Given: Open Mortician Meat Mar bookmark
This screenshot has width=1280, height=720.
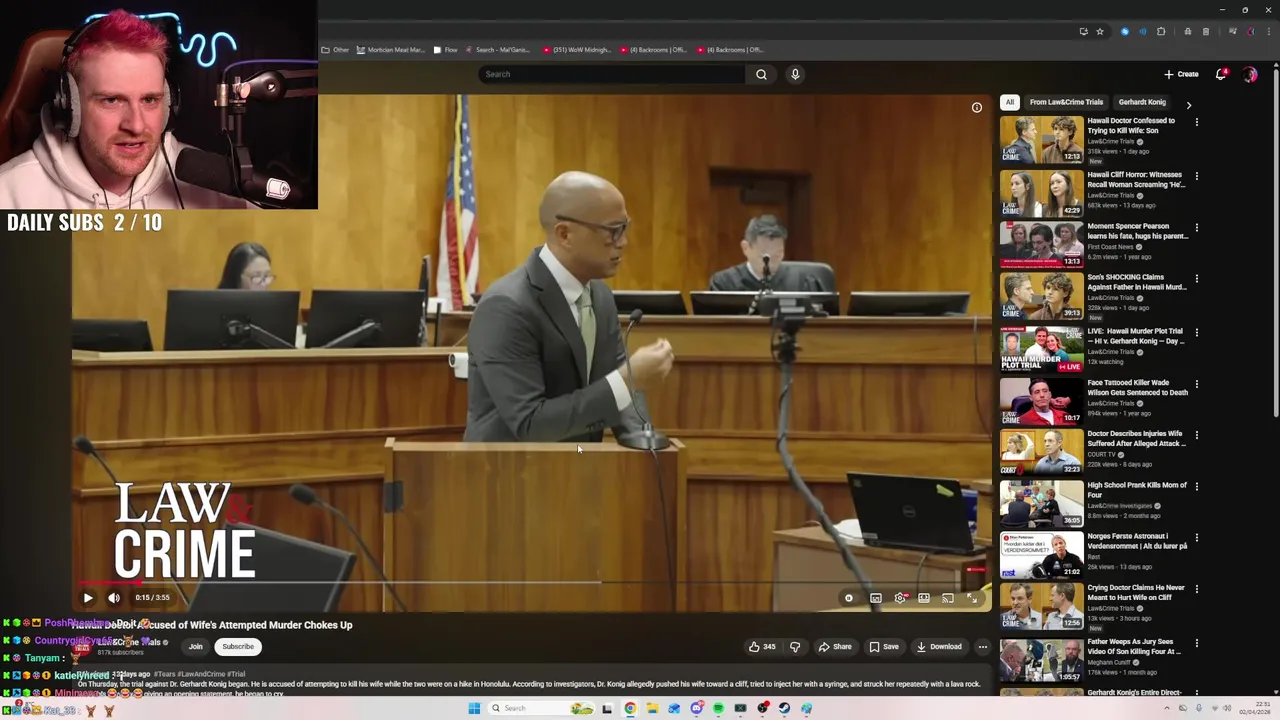Looking at the screenshot, I should click(x=391, y=50).
